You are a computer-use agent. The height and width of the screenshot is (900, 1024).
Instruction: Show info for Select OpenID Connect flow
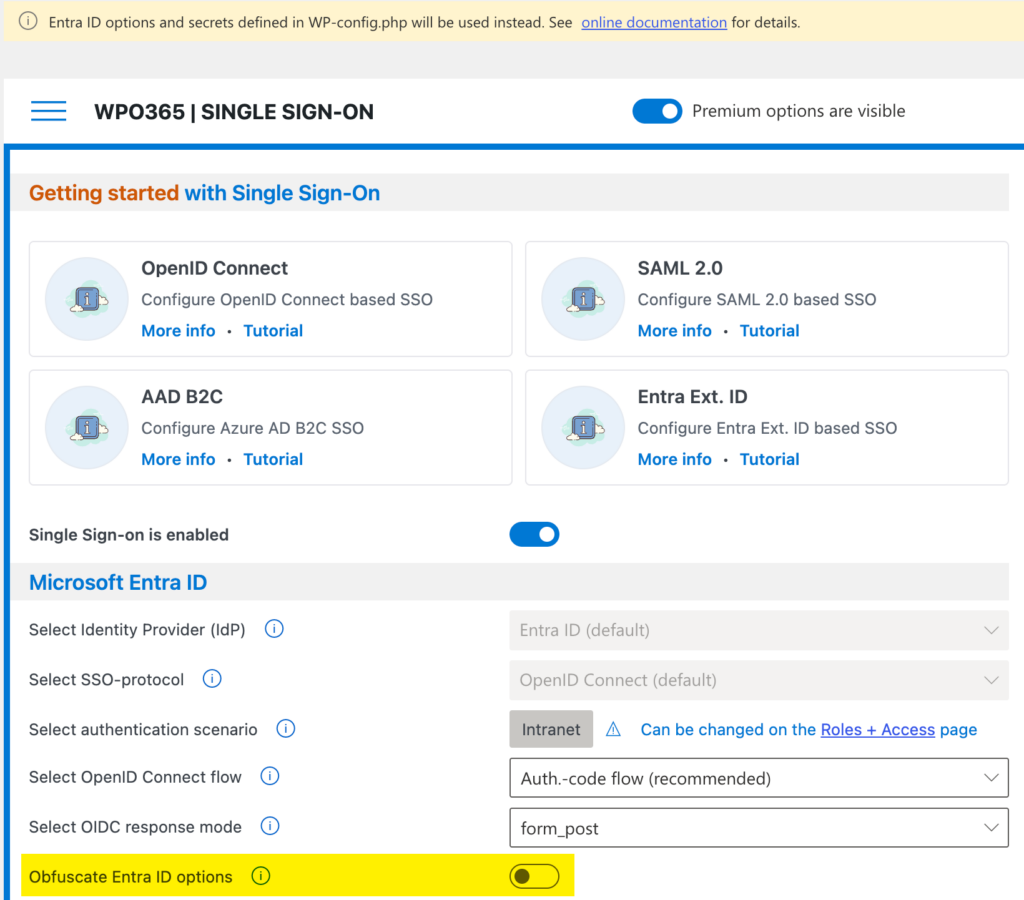(270, 776)
